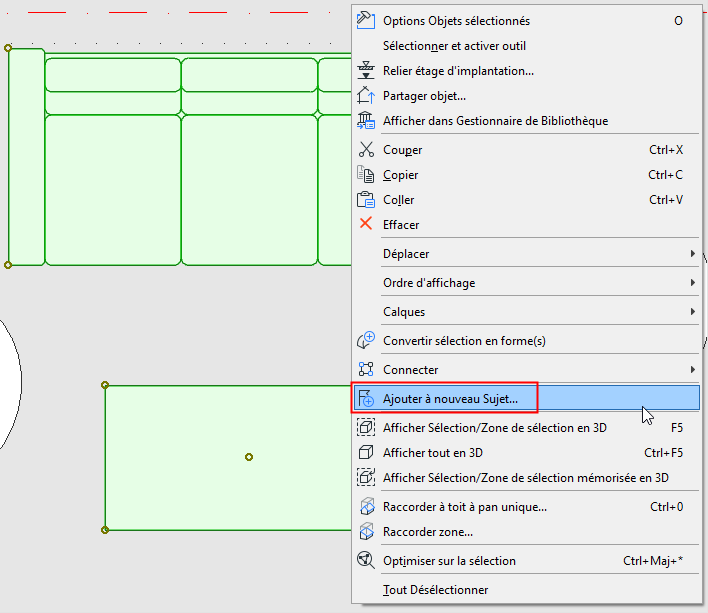Click the sofa's second seat cushion
This screenshot has height=613, width=708.
(x=249, y=190)
